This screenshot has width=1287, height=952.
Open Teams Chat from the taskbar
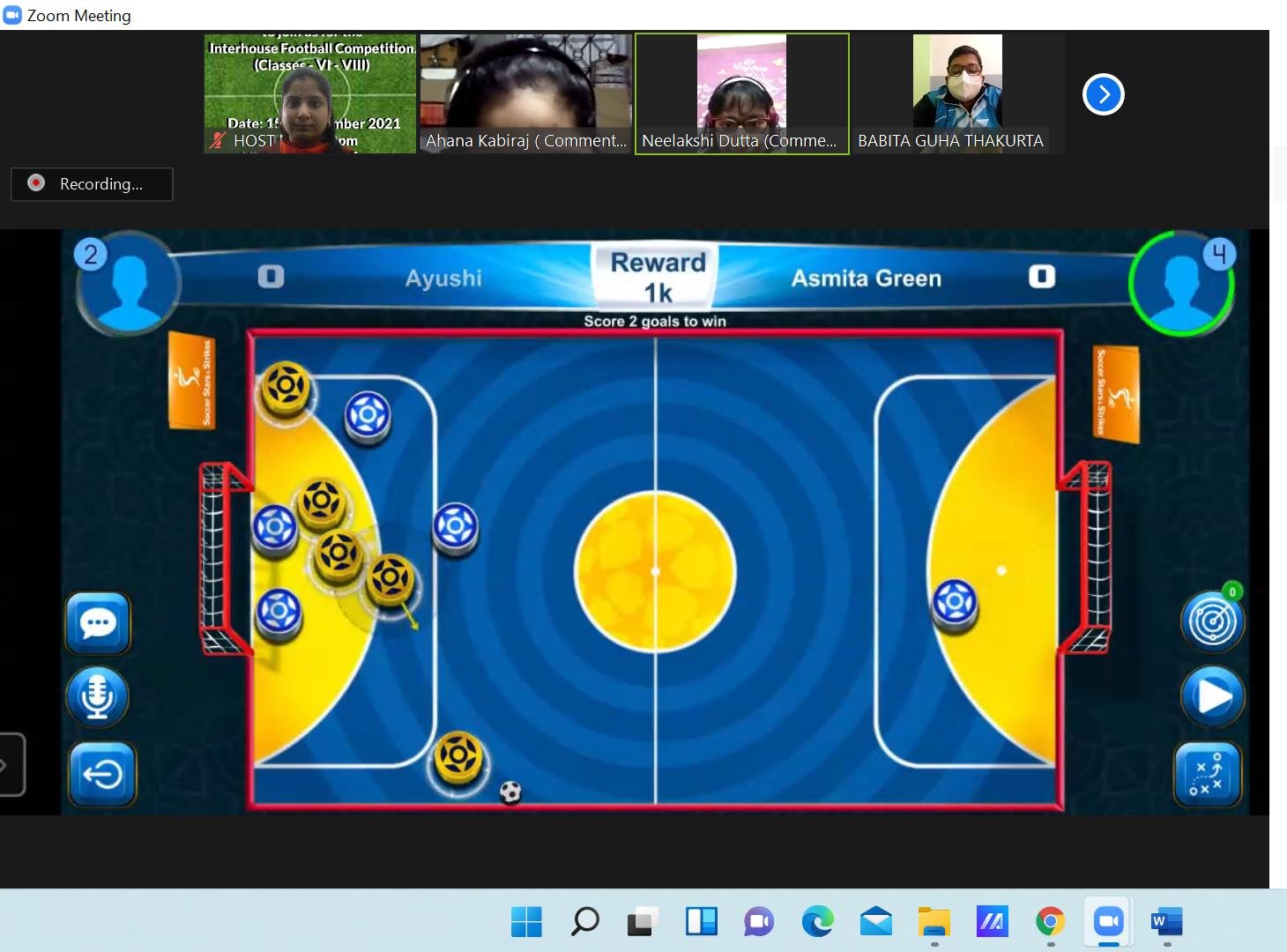759,922
